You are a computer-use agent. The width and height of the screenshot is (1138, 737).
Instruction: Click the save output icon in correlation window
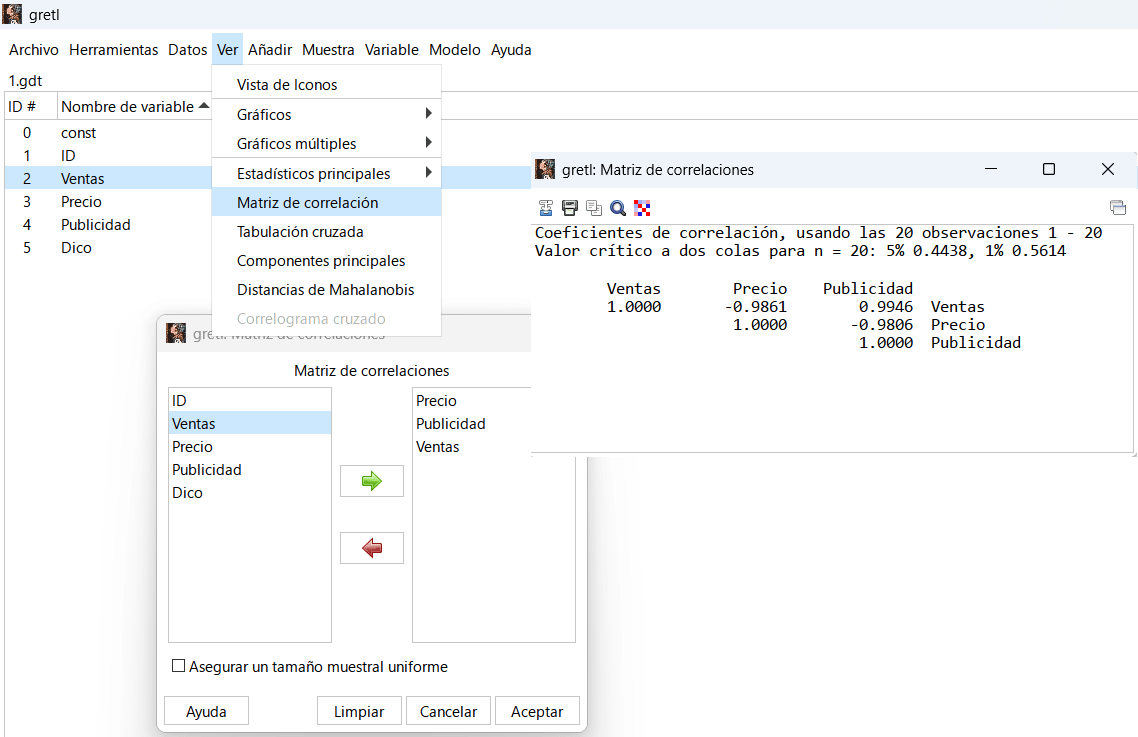click(x=546, y=208)
